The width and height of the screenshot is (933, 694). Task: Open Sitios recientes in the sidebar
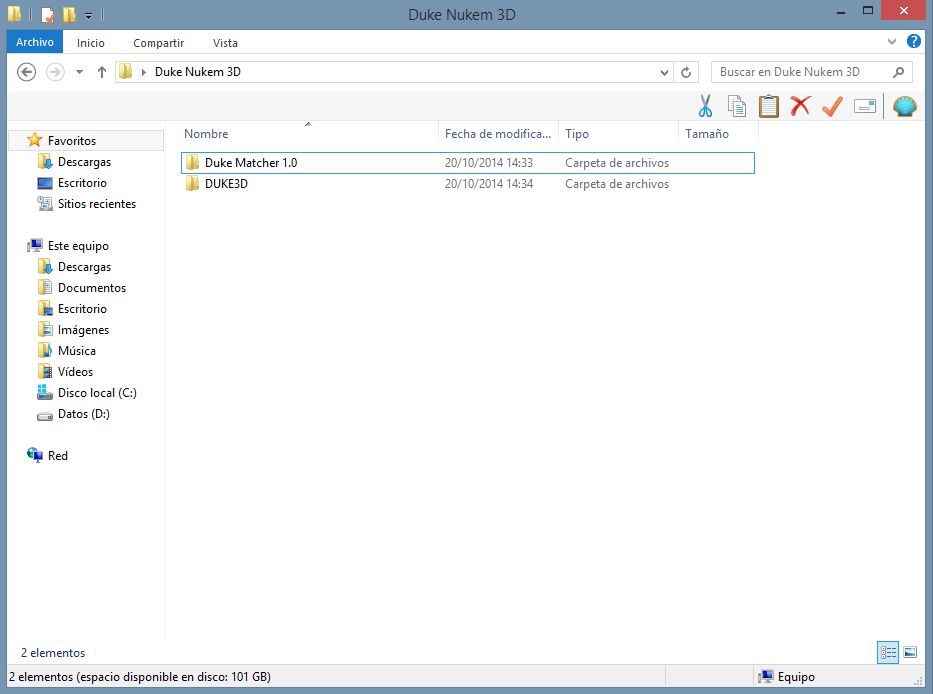click(x=96, y=204)
